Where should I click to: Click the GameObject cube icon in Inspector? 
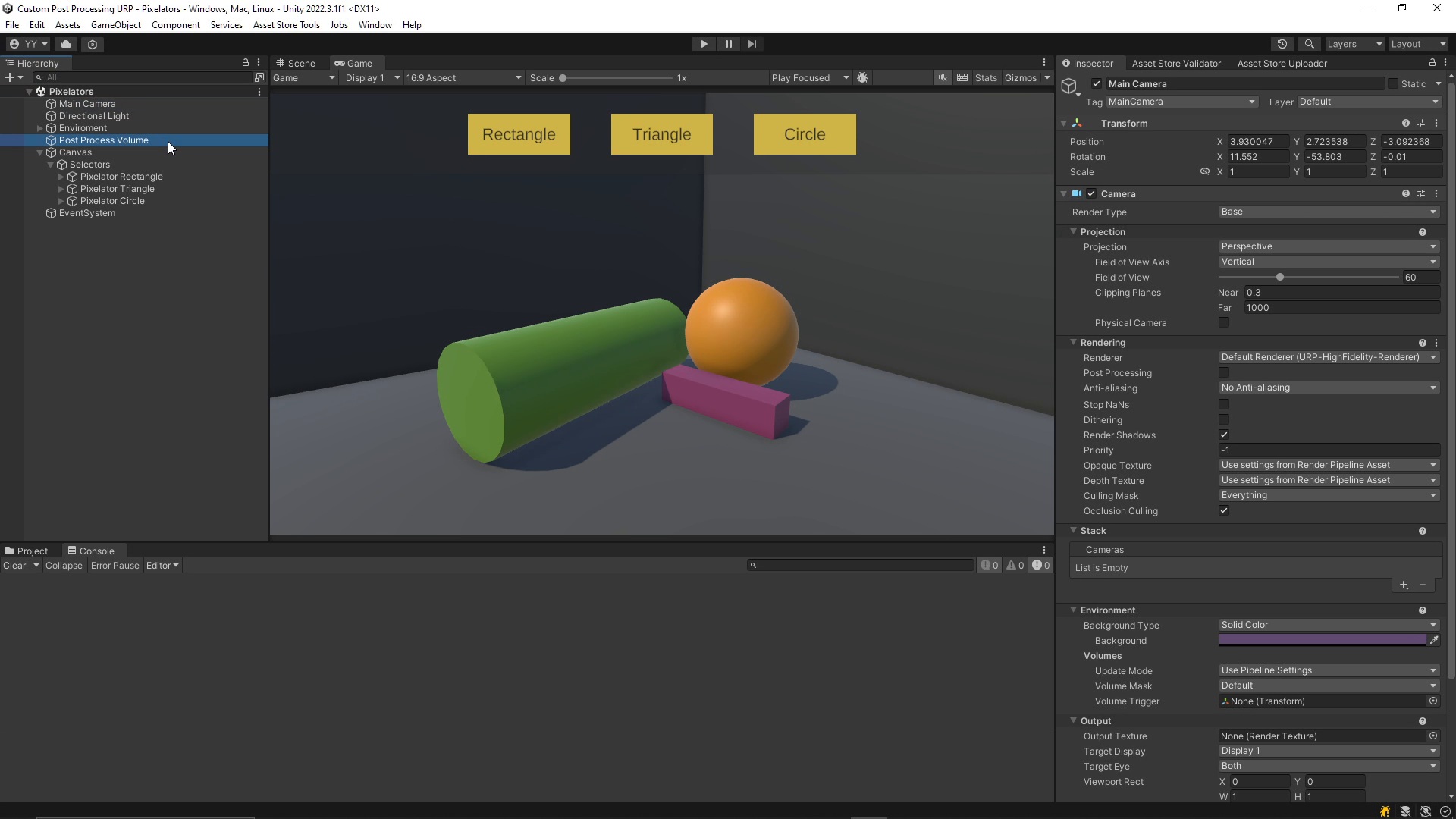[x=1069, y=86]
